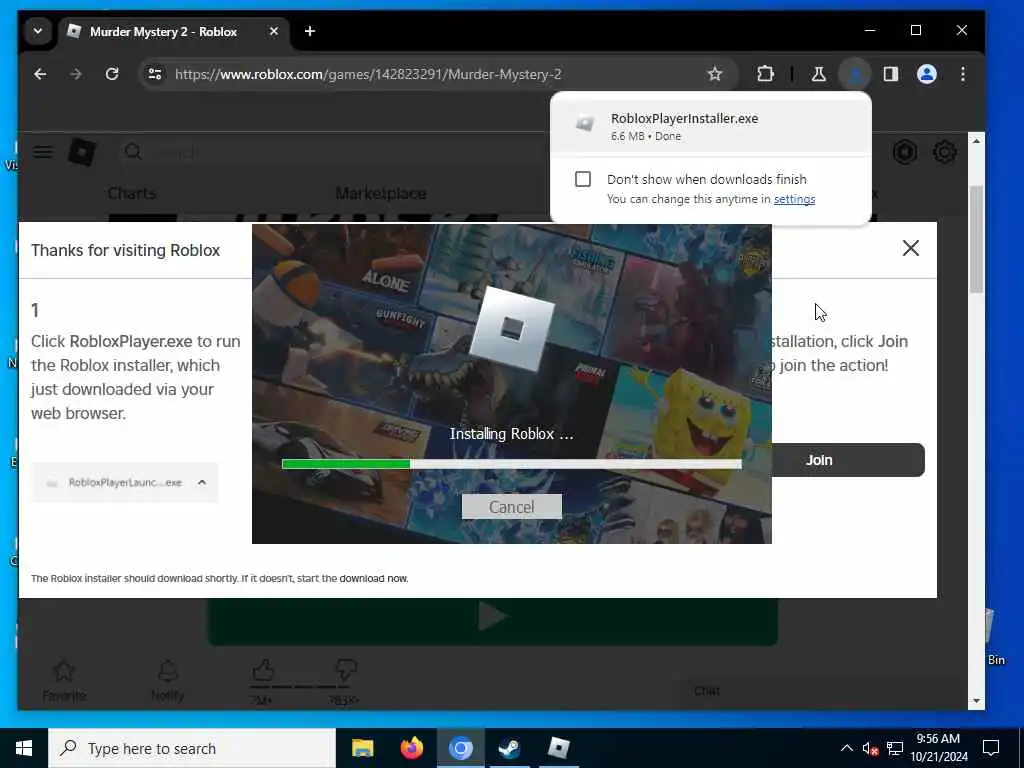Open the Chrome extensions puzzle icon
Screen dimensions: 1024x768
coord(765,74)
